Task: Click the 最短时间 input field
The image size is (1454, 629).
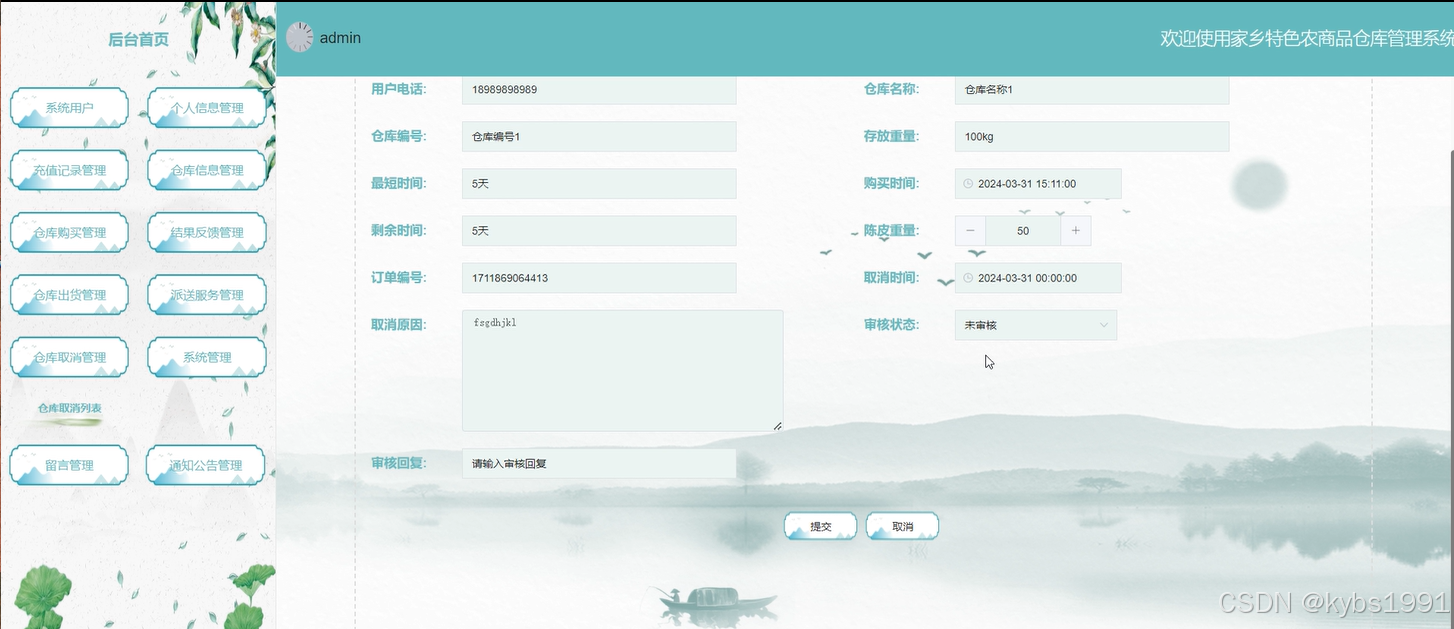Action: [599, 184]
